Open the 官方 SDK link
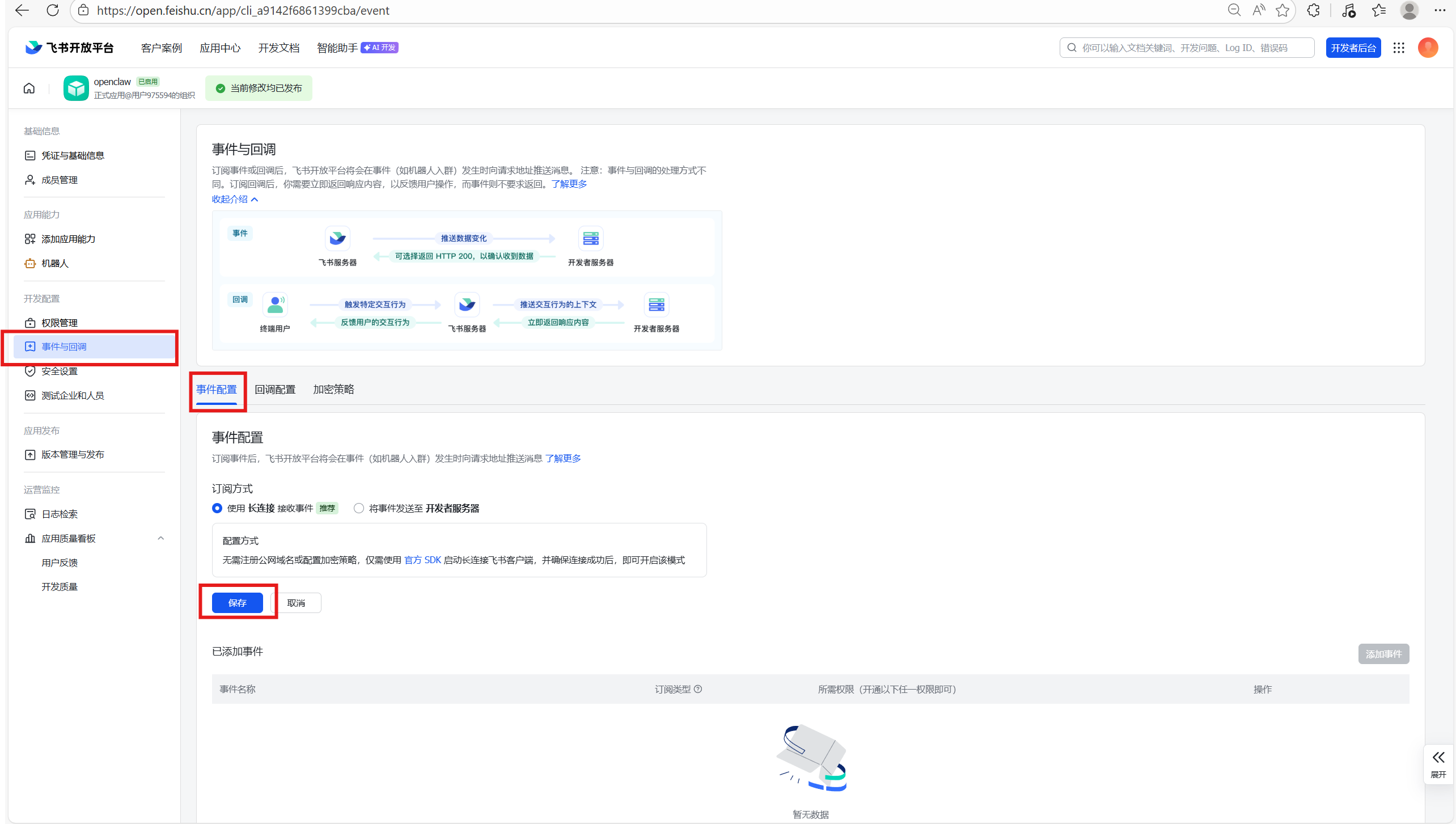This screenshot has height=824, width=1456. coord(422,560)
